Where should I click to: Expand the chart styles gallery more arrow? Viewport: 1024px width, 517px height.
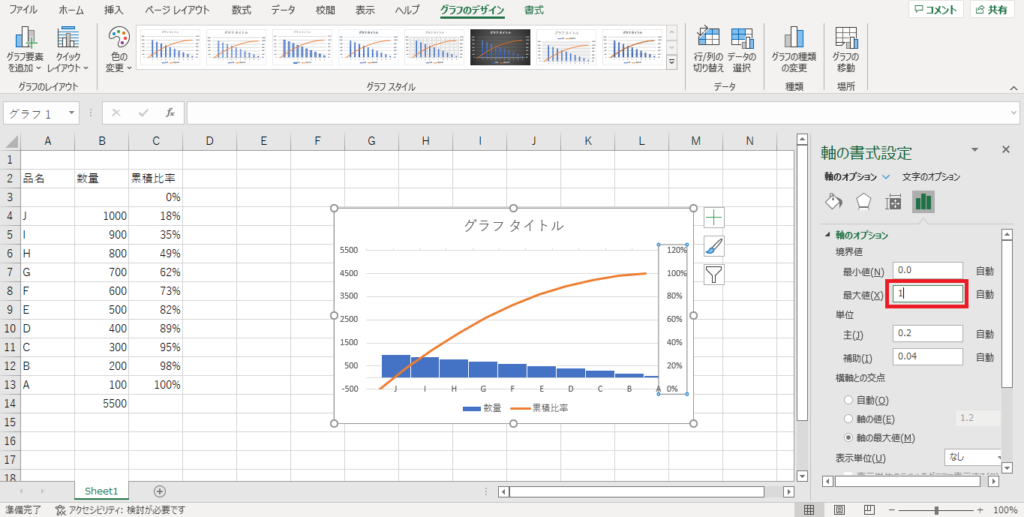click(672, 61)
